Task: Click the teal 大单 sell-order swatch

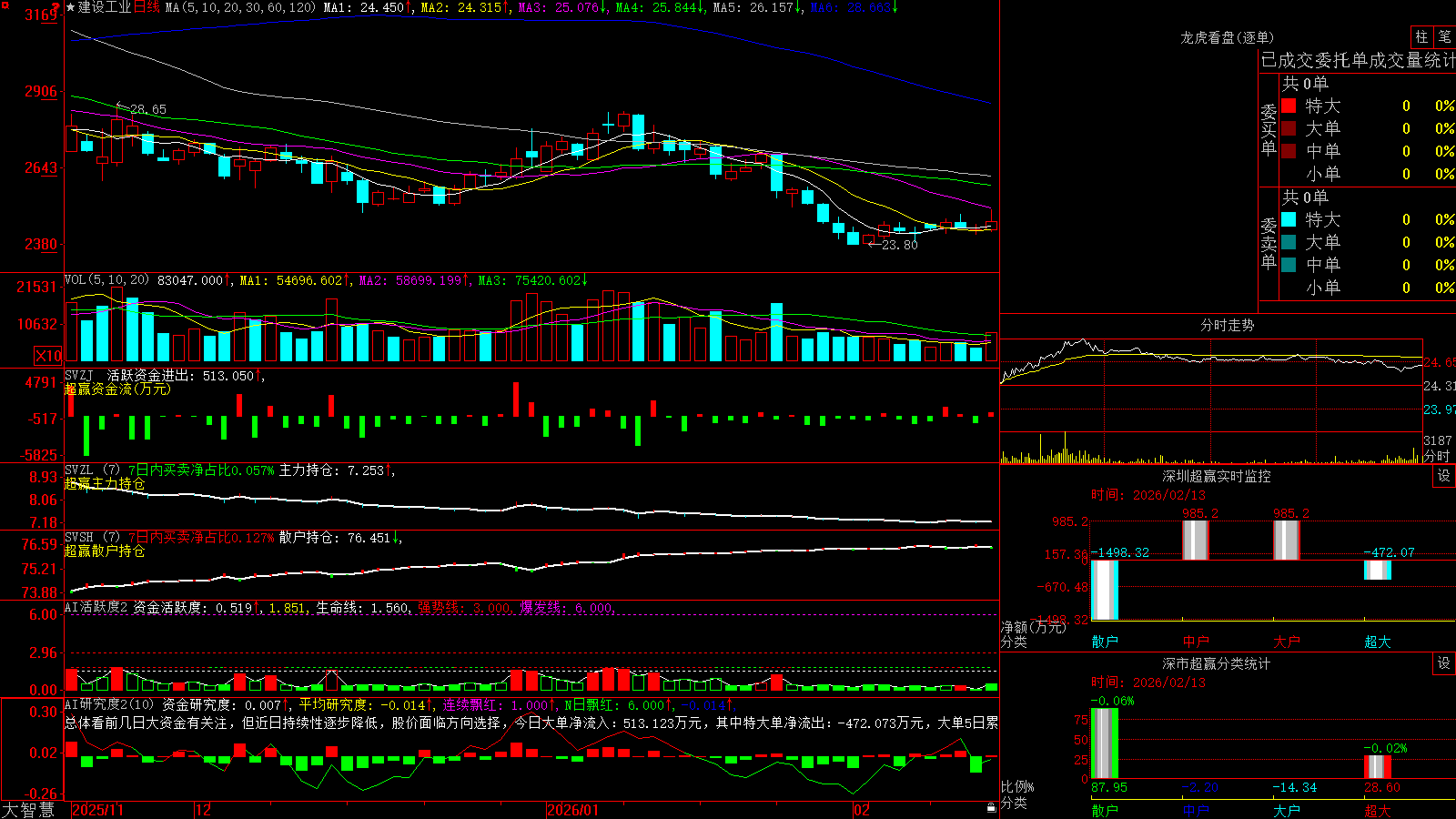Action: pos(1289,242)
